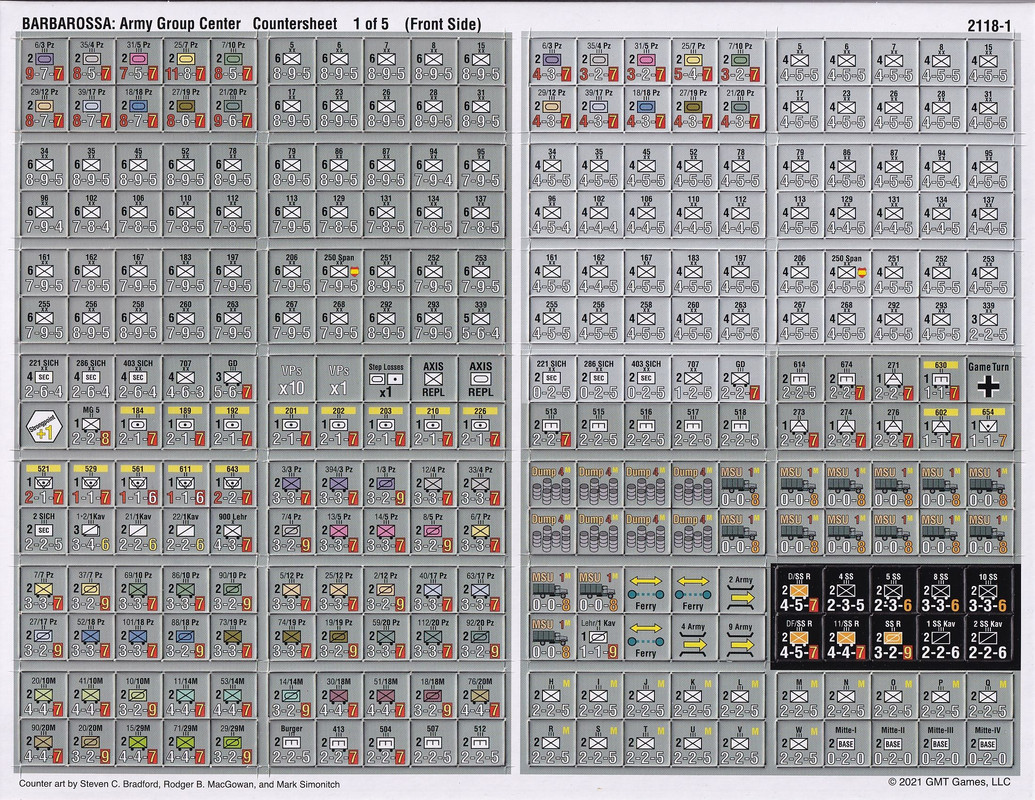Select the black D/SS R 4-5-7 counter

pos(799,591)
